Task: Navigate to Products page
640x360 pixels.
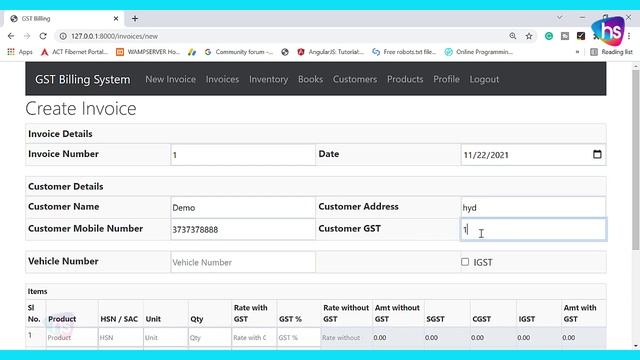Action: pos(405,79)
